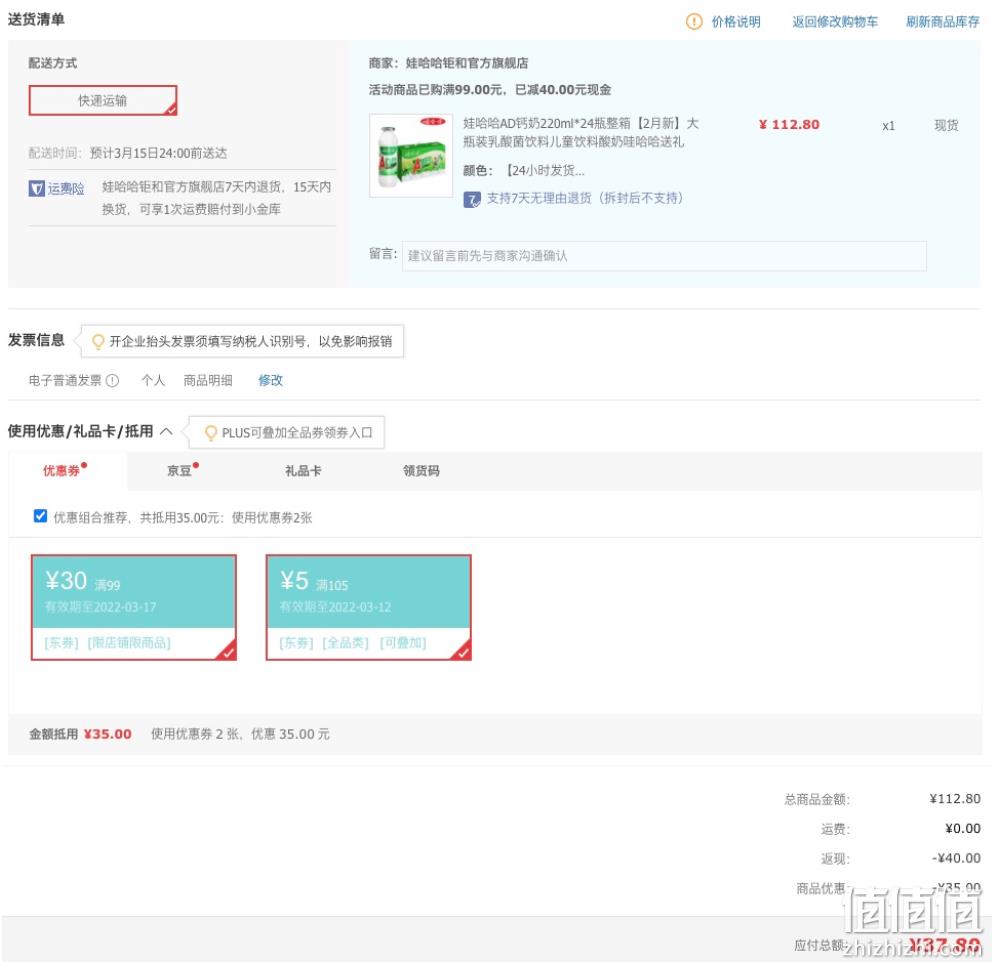
Task: Click the 商品明细 invoice content text
Action: [208, 380]
